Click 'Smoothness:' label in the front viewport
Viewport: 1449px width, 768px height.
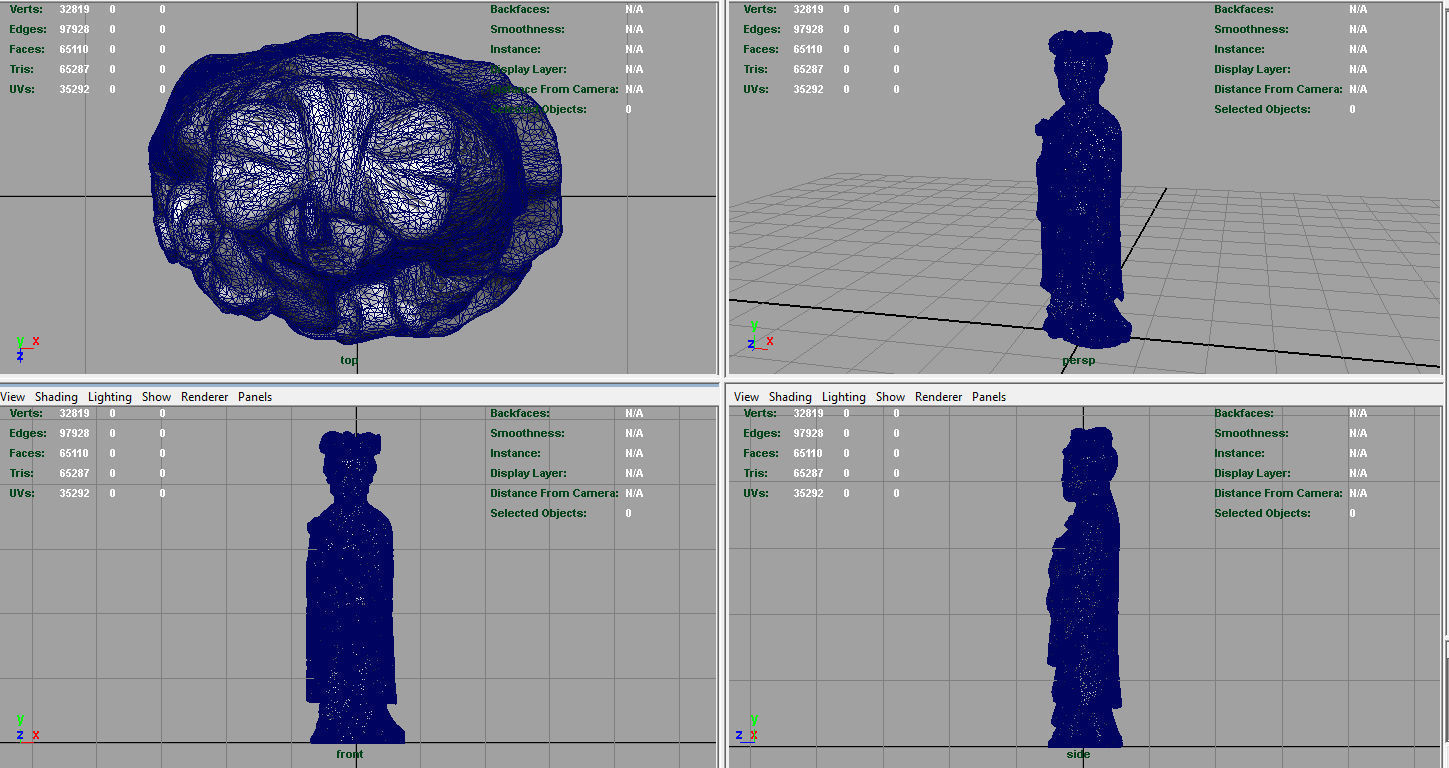(527, 433)
